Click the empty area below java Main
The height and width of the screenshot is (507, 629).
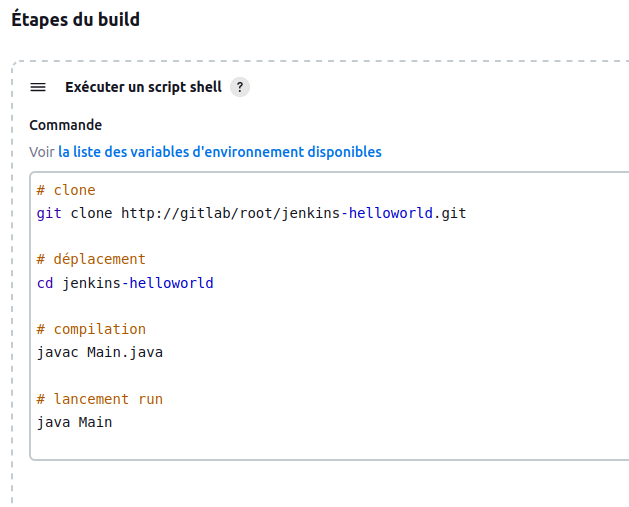300,443
